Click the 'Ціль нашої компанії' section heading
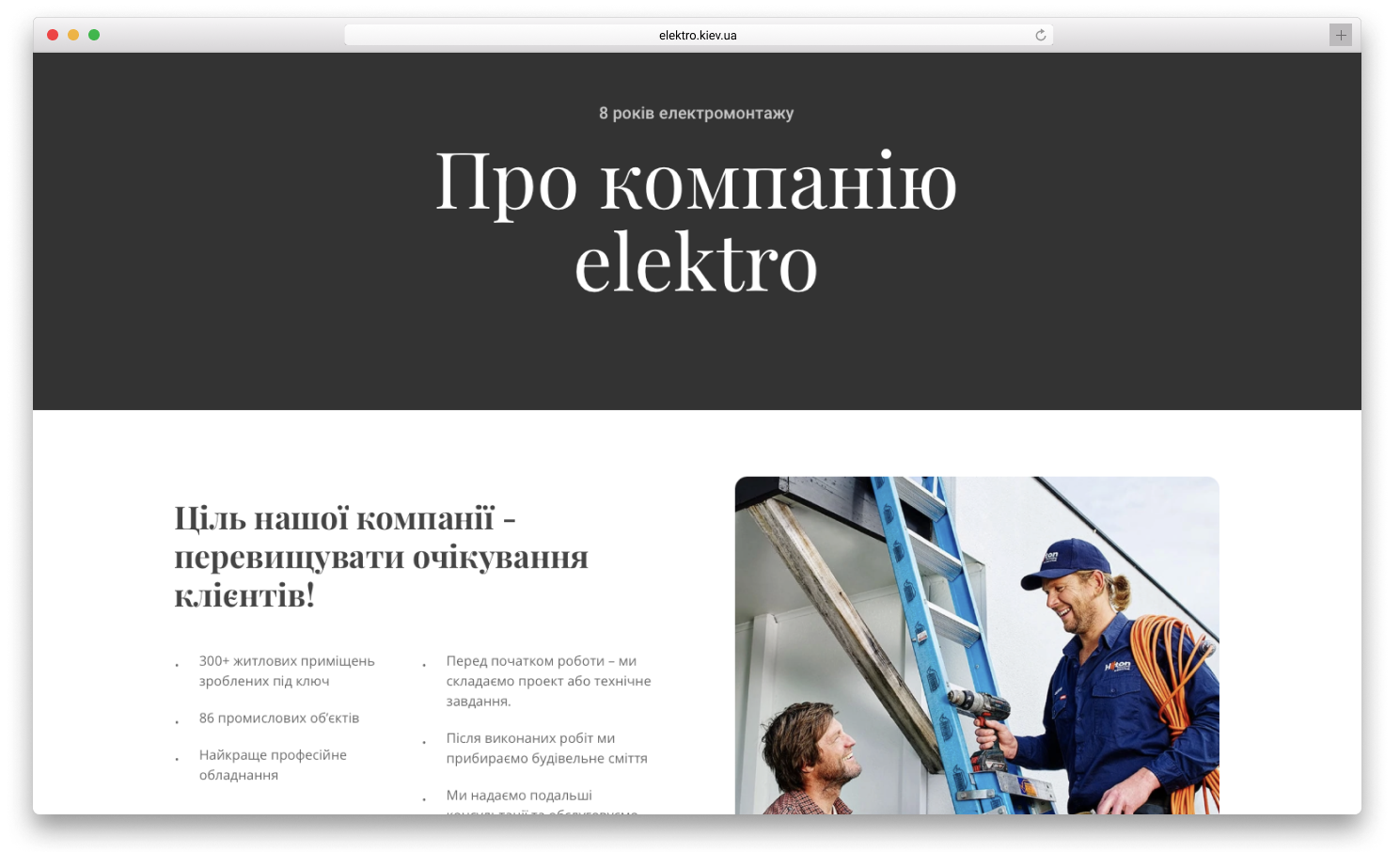 tap(381, 556)
